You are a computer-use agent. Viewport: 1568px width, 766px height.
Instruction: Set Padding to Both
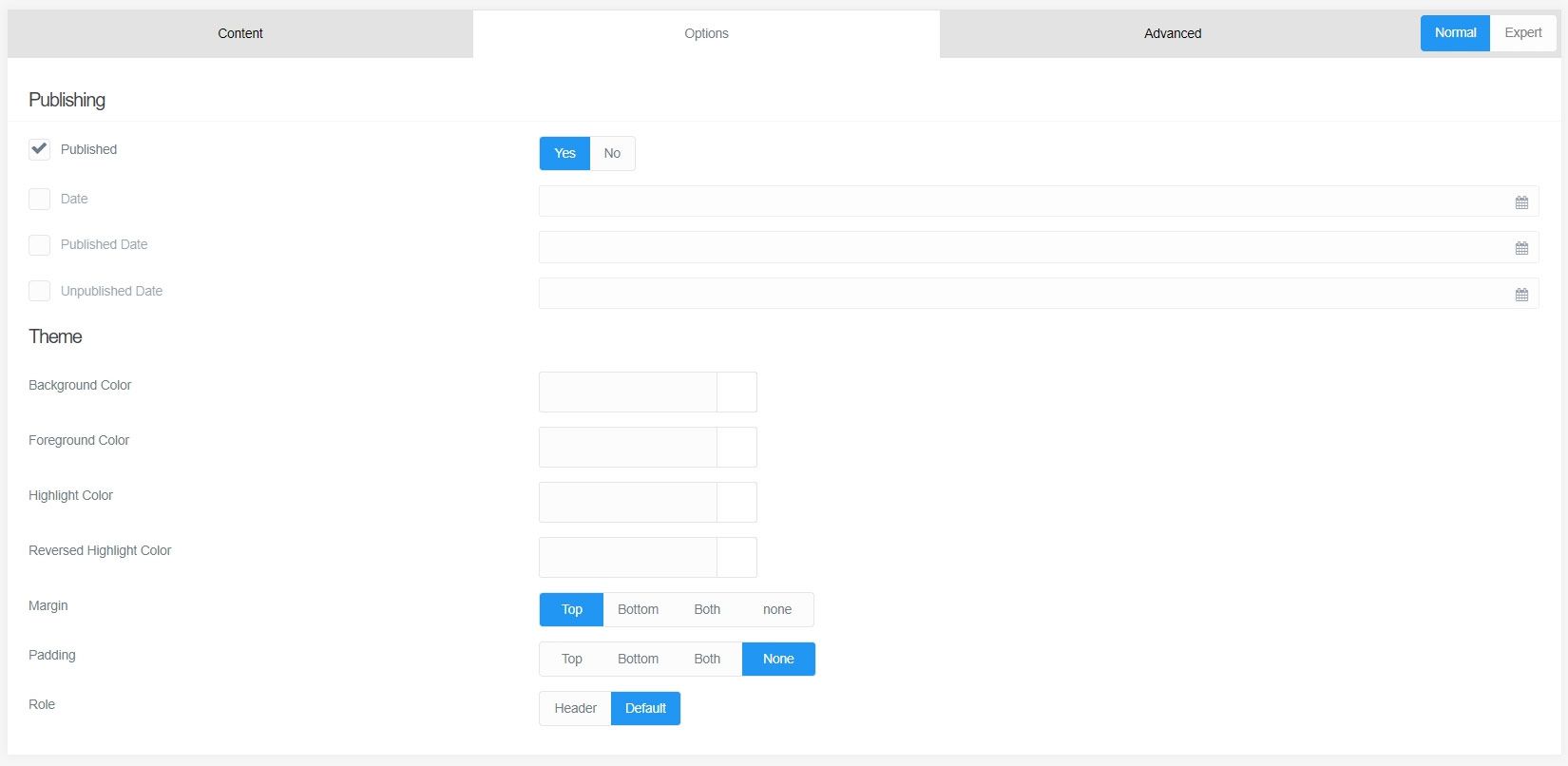(x=707, y=659)
